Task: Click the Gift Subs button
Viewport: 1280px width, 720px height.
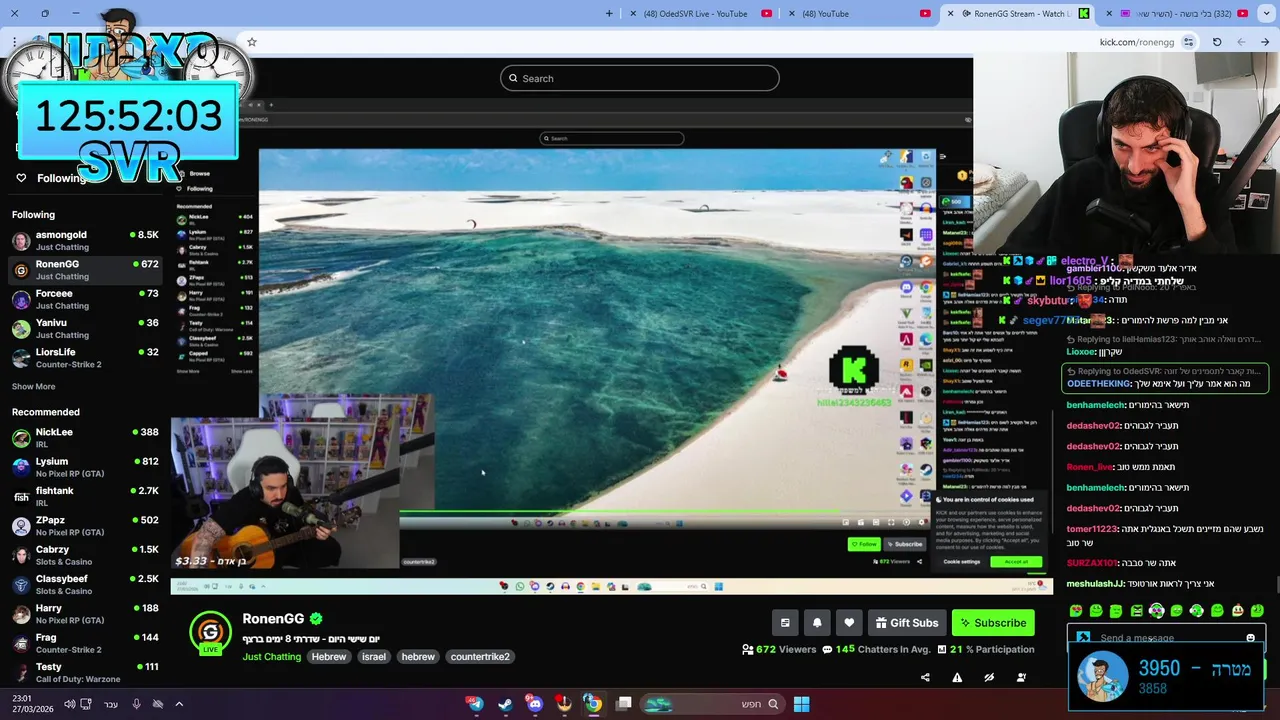Action: click(x=907, y=622)
